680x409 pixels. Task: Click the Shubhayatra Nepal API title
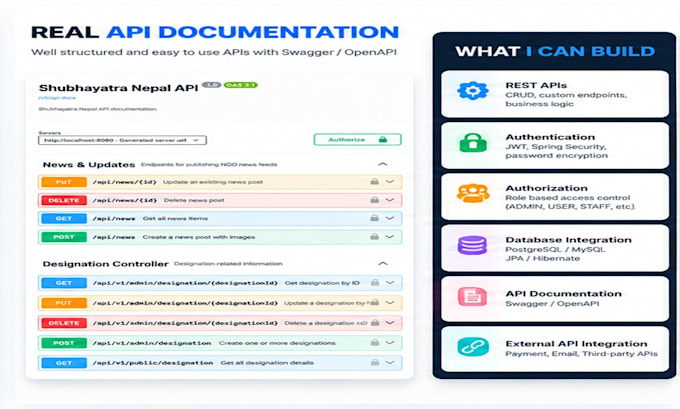[118, 88]
